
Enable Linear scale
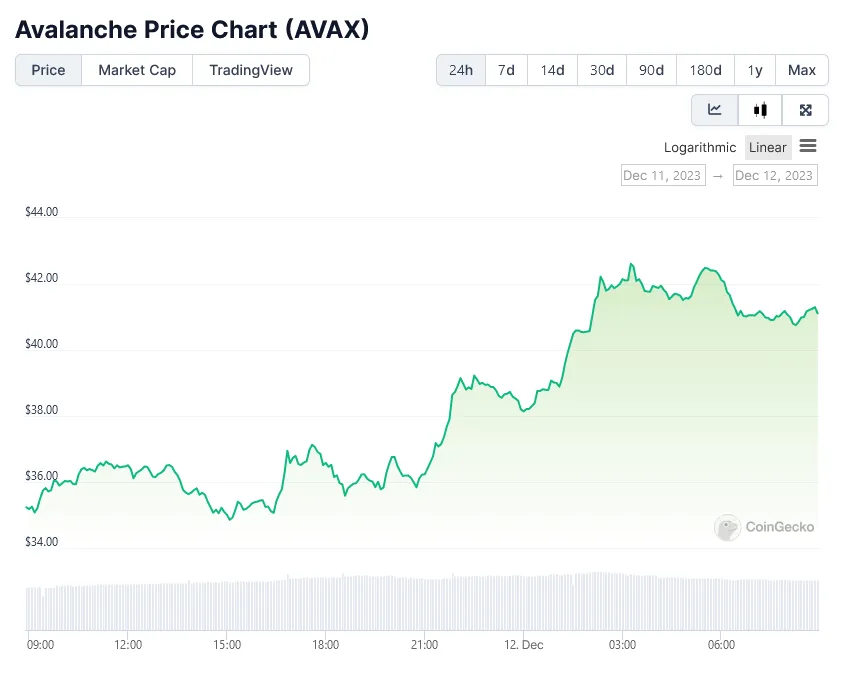767,147
